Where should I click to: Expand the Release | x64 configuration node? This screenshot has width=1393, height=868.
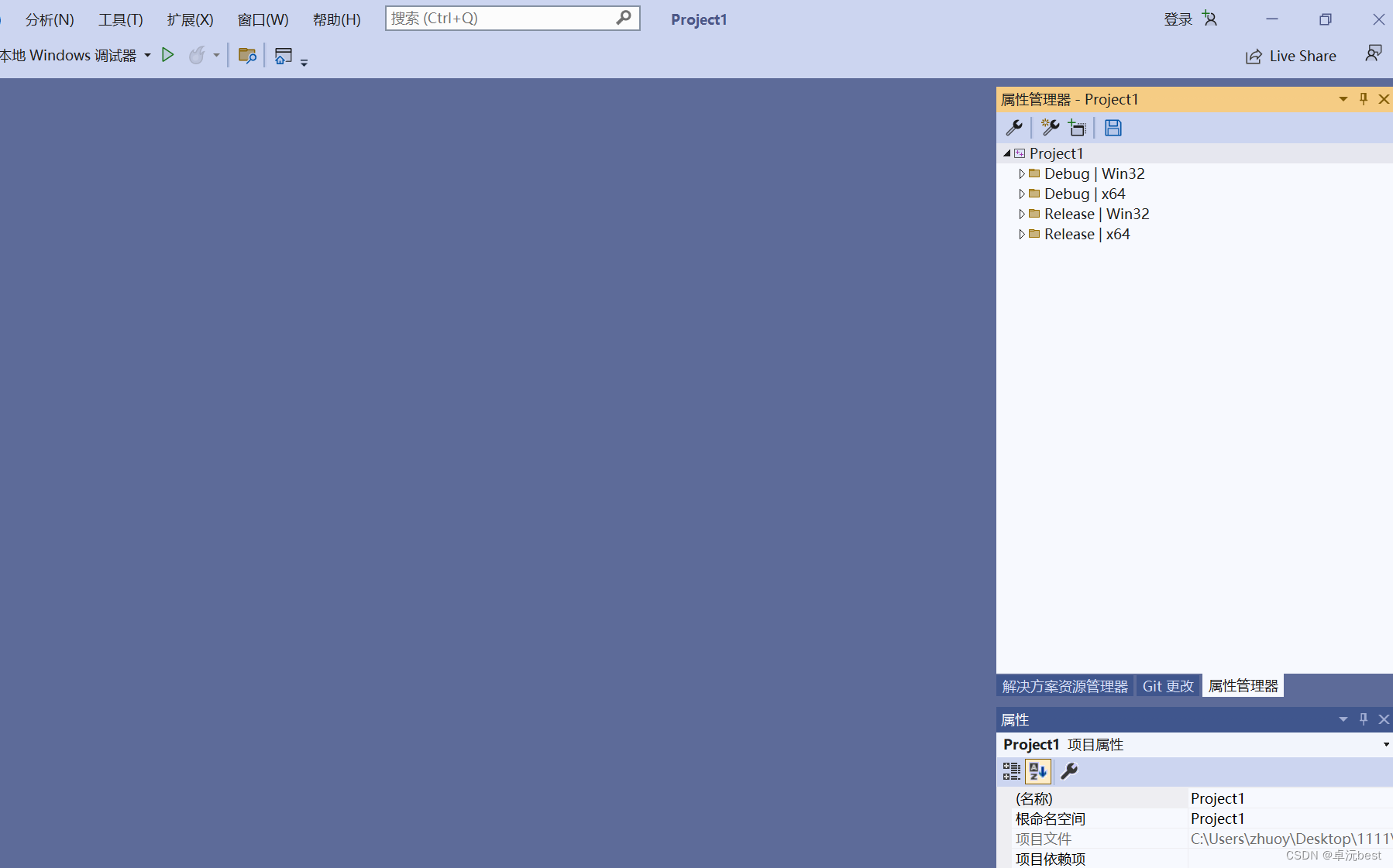point(1022,234)
